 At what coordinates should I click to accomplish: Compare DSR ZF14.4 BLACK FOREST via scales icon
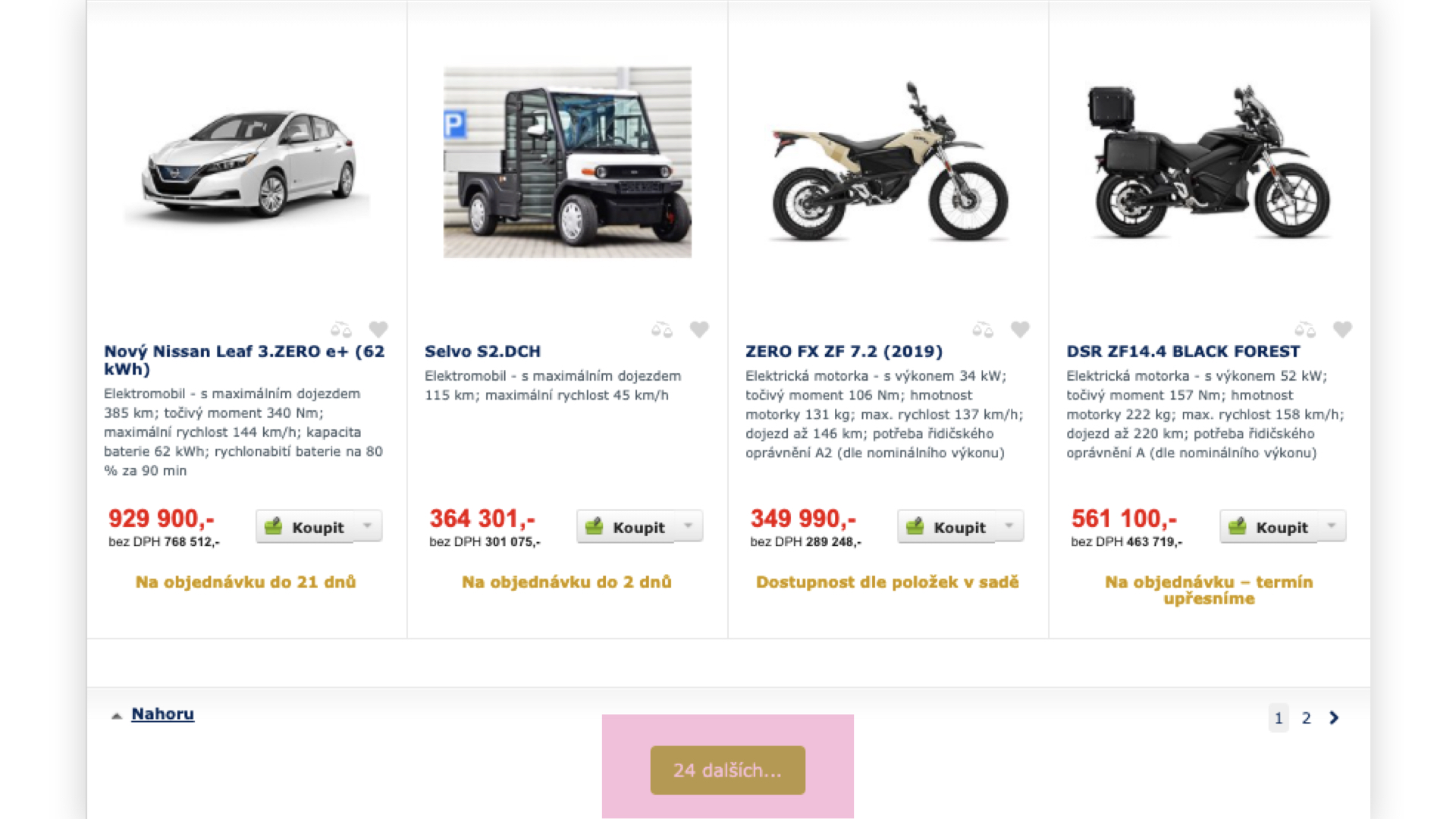(x=1305, y=330)
